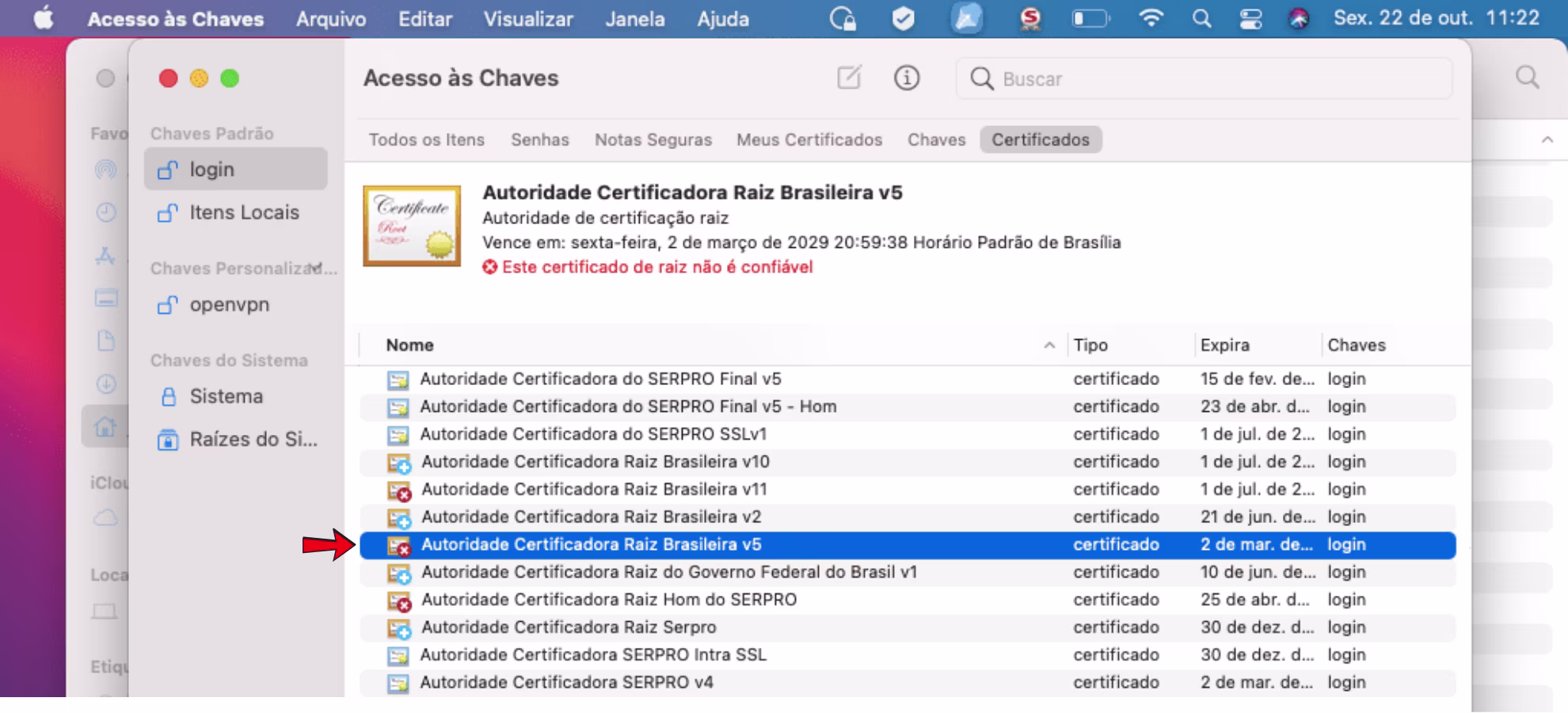
Task: Click icon of Governo Federal do Brasil v1
Action: tap(399, 574)
